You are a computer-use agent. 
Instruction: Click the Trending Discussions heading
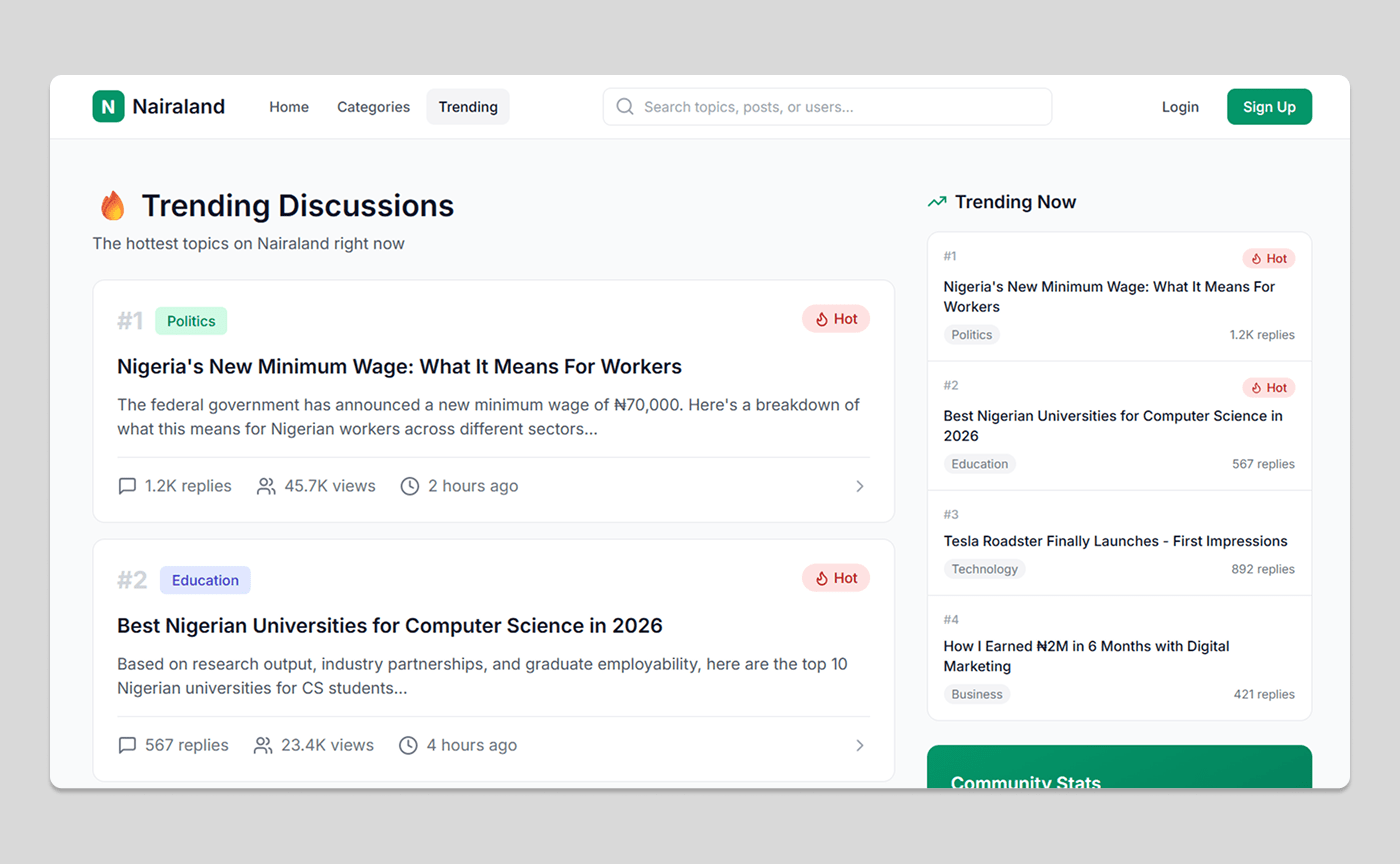pos(298,206)
